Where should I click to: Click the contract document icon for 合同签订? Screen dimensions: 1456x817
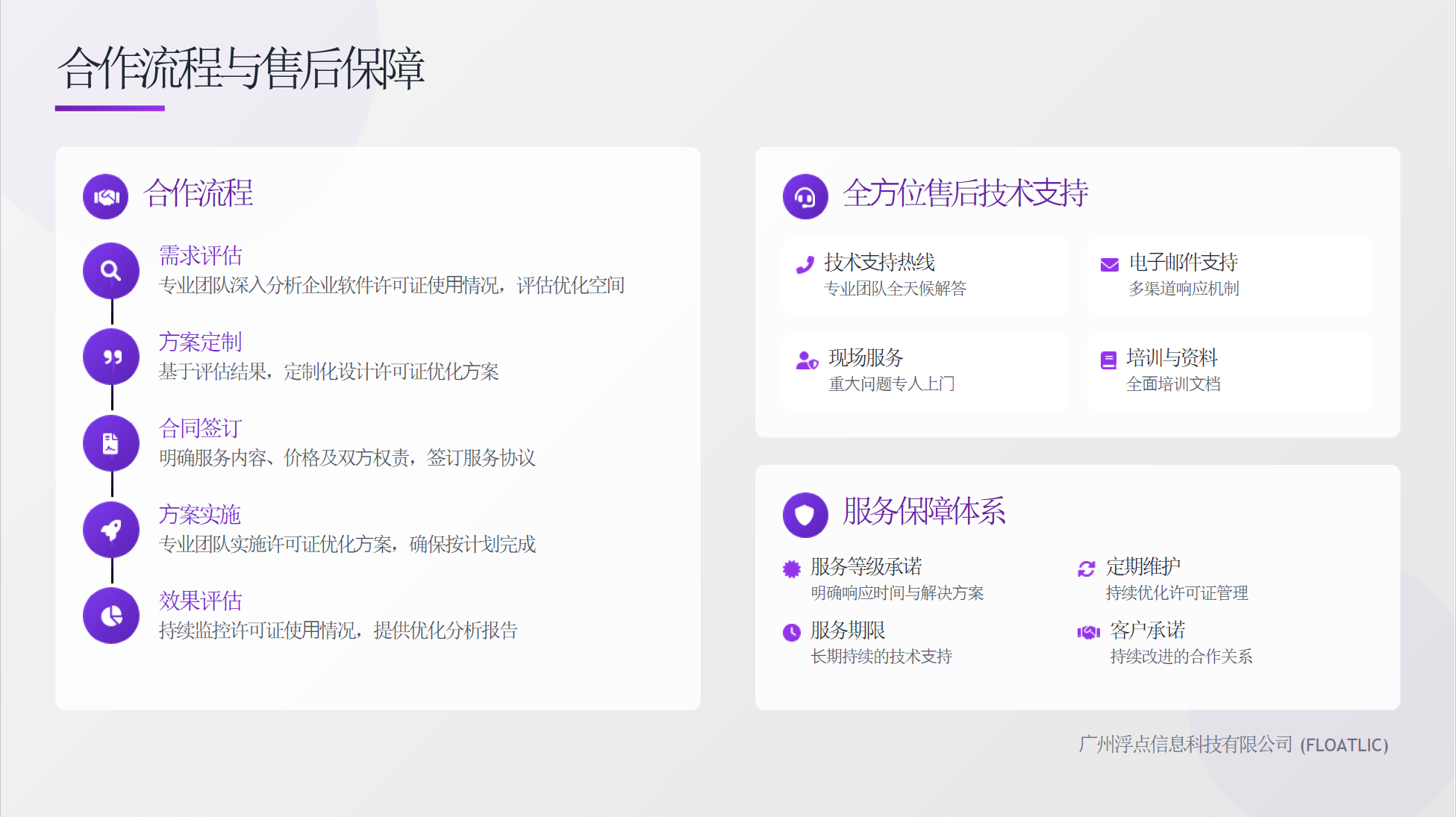click(111, 444)
